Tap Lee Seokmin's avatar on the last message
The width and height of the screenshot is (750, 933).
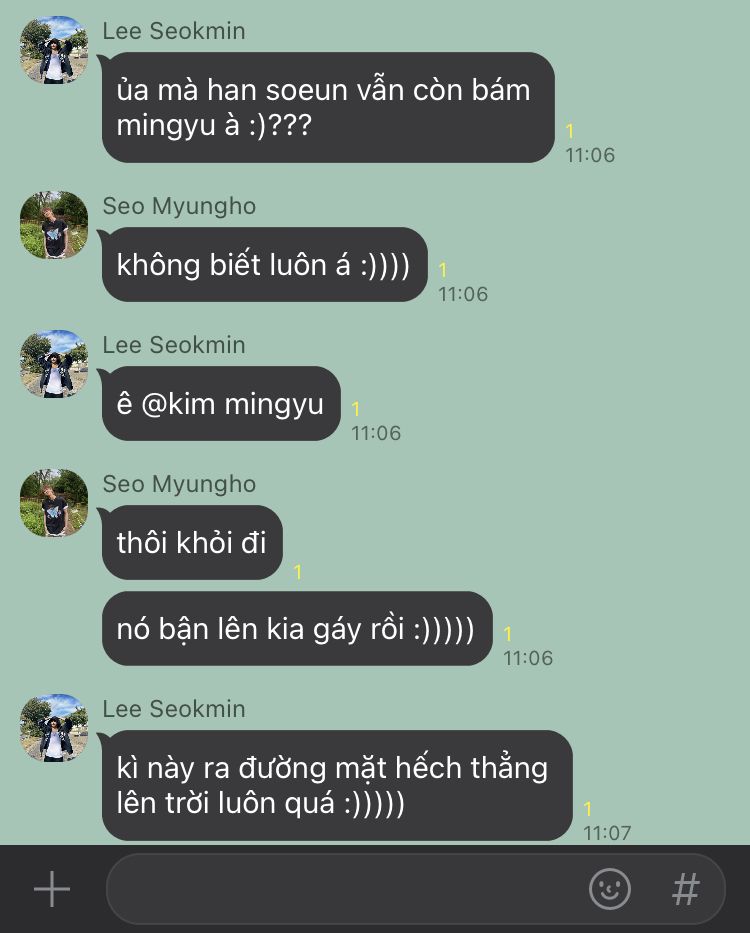click(x=54, y=728)
